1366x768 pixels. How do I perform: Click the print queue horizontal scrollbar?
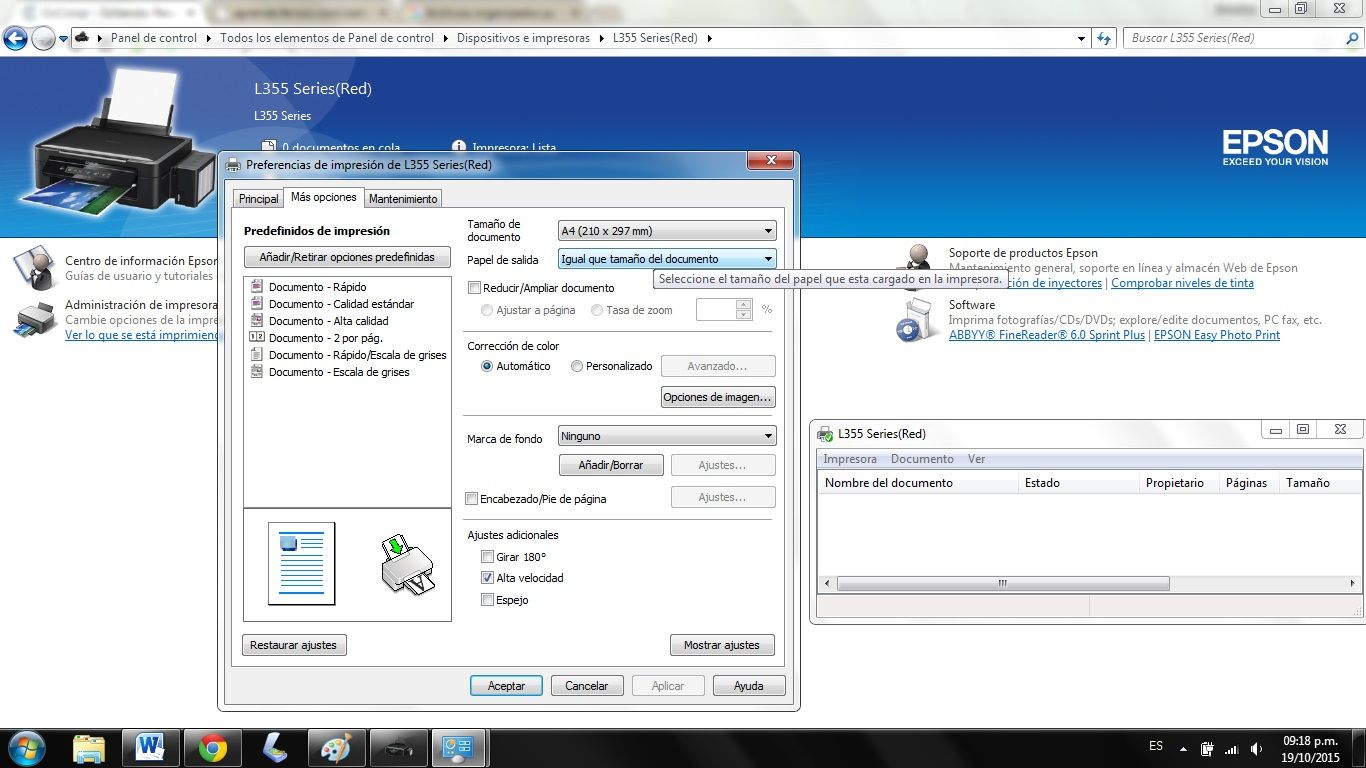pyautogui.click(x=1003, y=584)
